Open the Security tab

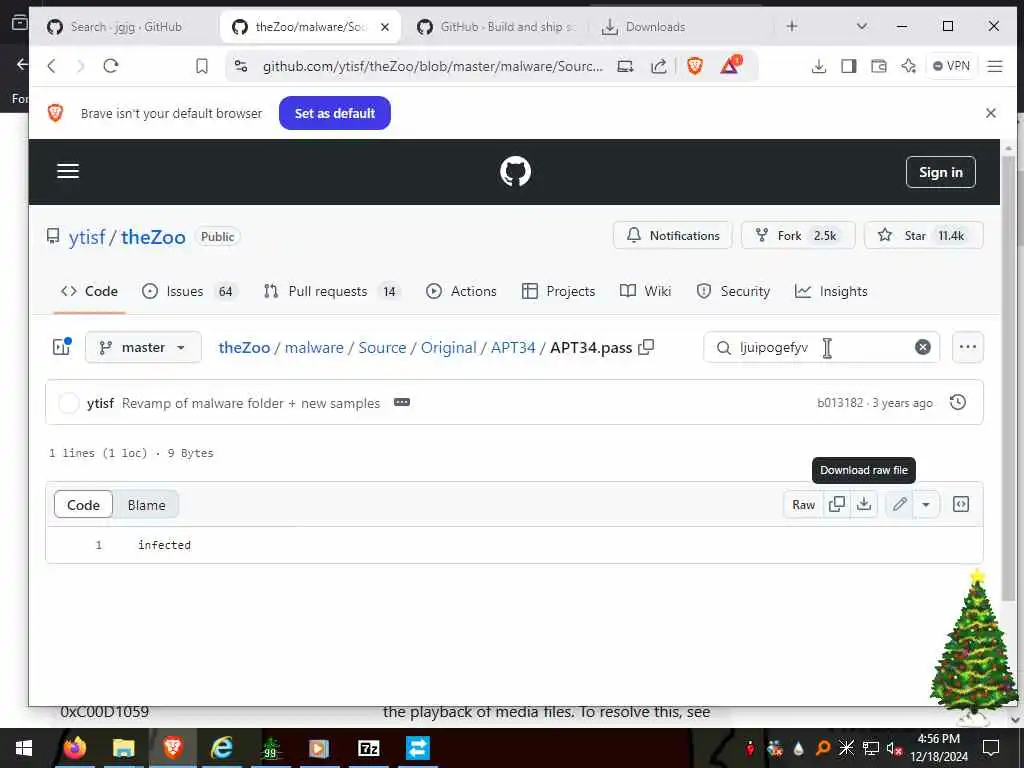tap(733, 291)
